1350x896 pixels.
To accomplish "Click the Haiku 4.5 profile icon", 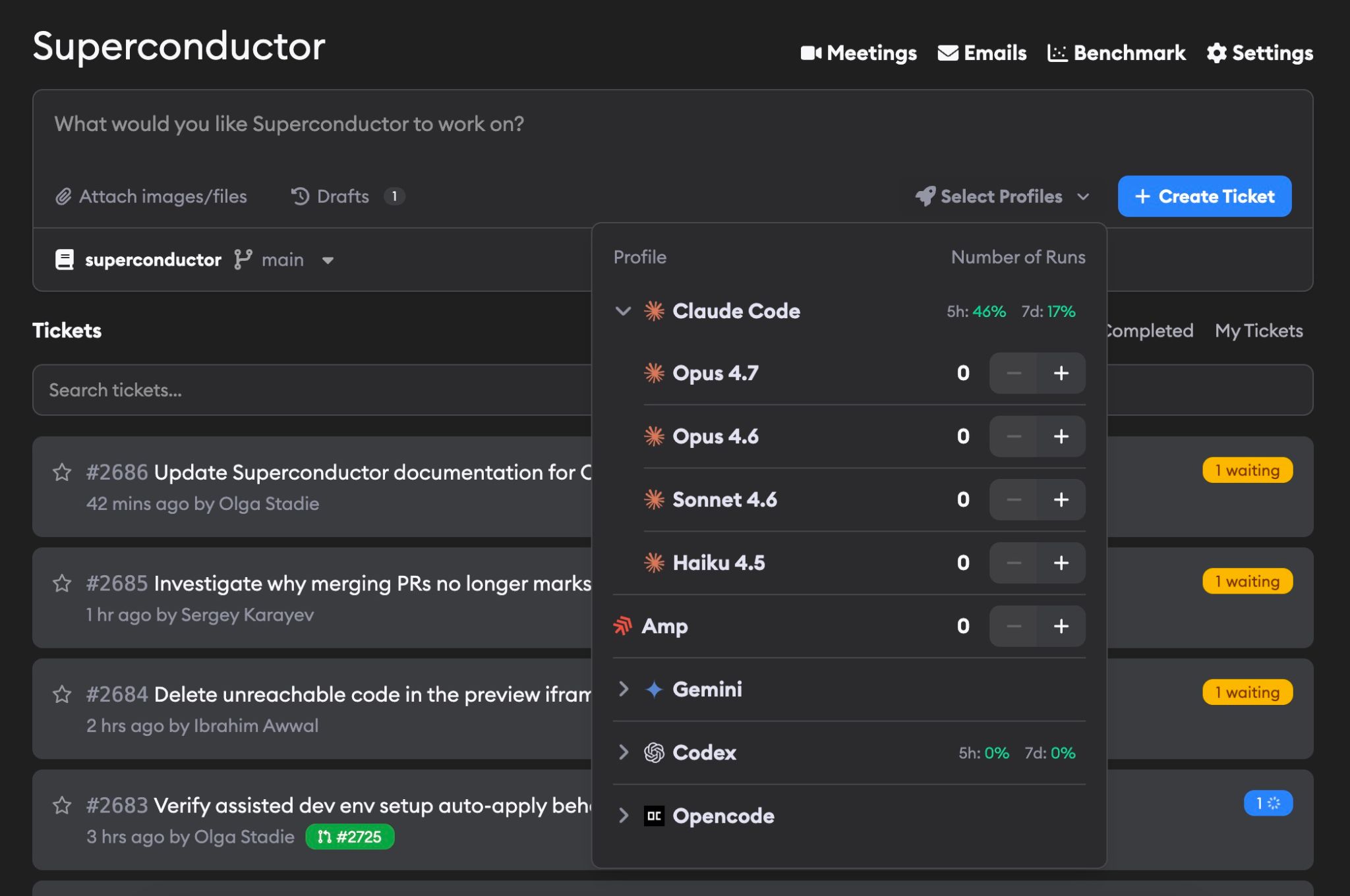I will 654,563.
